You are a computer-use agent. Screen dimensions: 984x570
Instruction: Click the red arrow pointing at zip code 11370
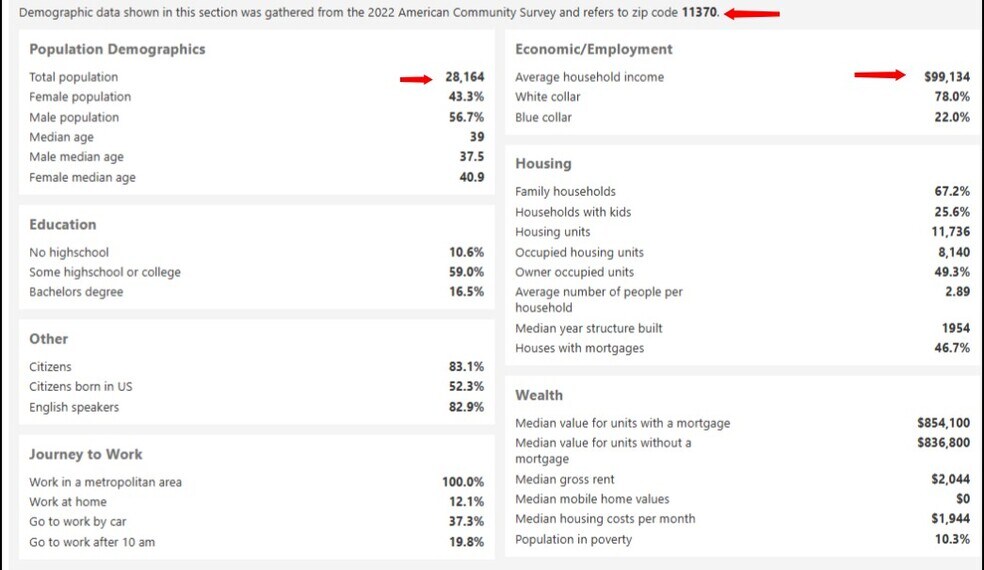(x=752, y=14)
